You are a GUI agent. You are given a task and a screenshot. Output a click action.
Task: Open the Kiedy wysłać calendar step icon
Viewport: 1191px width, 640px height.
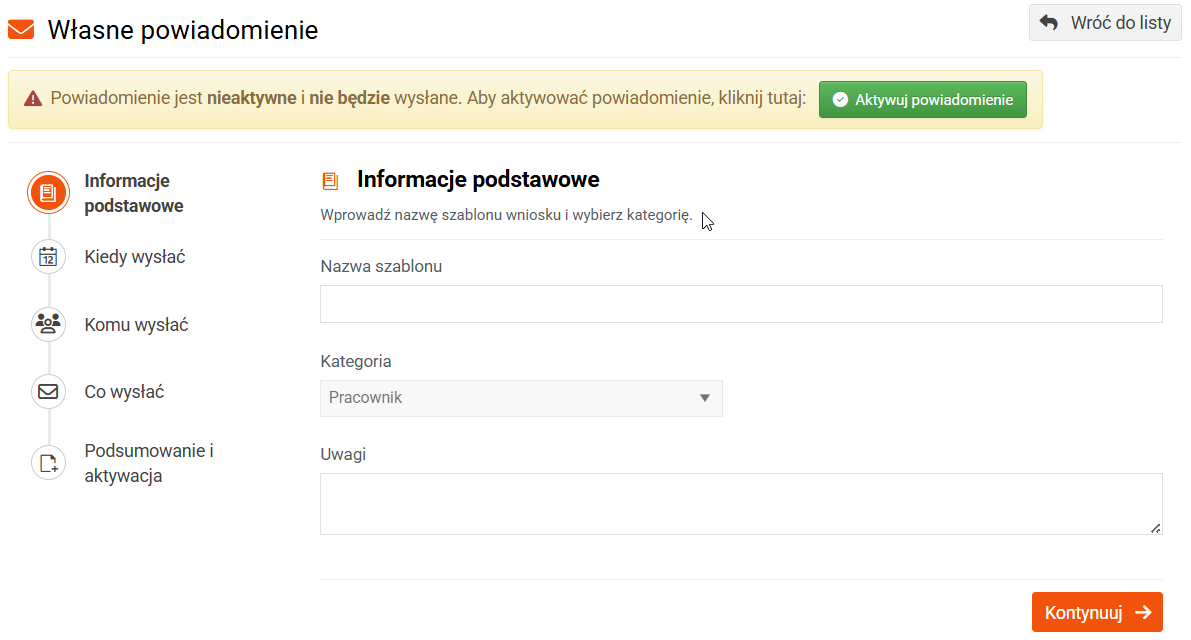[x=48, y=257]
